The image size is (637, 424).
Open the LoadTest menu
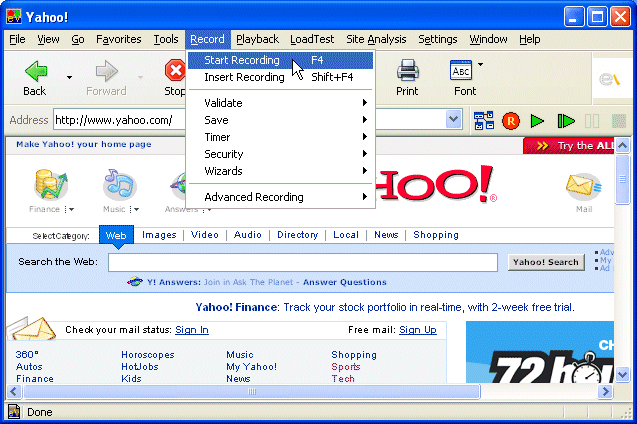312,39
